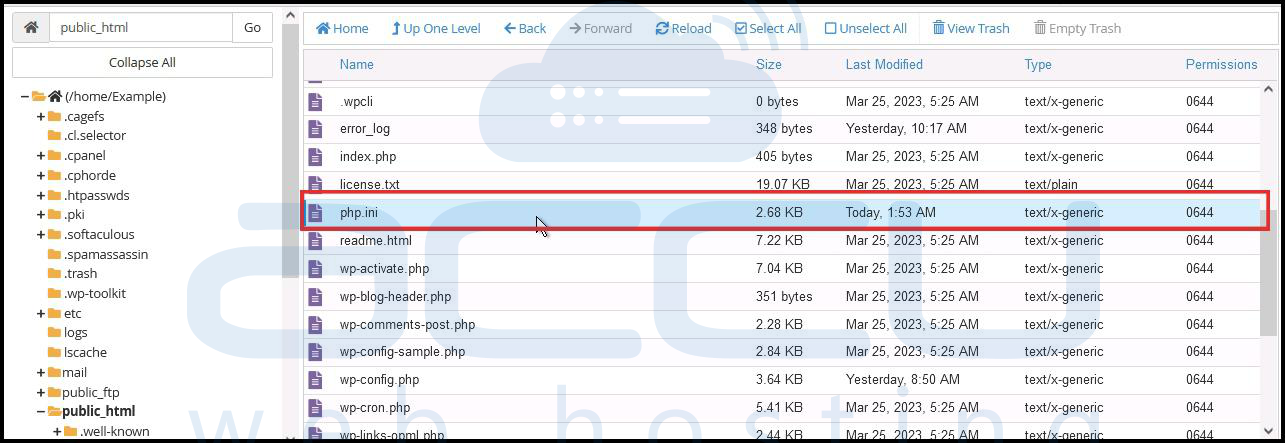Click the file icon for wp-config.php
1285x443 pixels.
316,380
